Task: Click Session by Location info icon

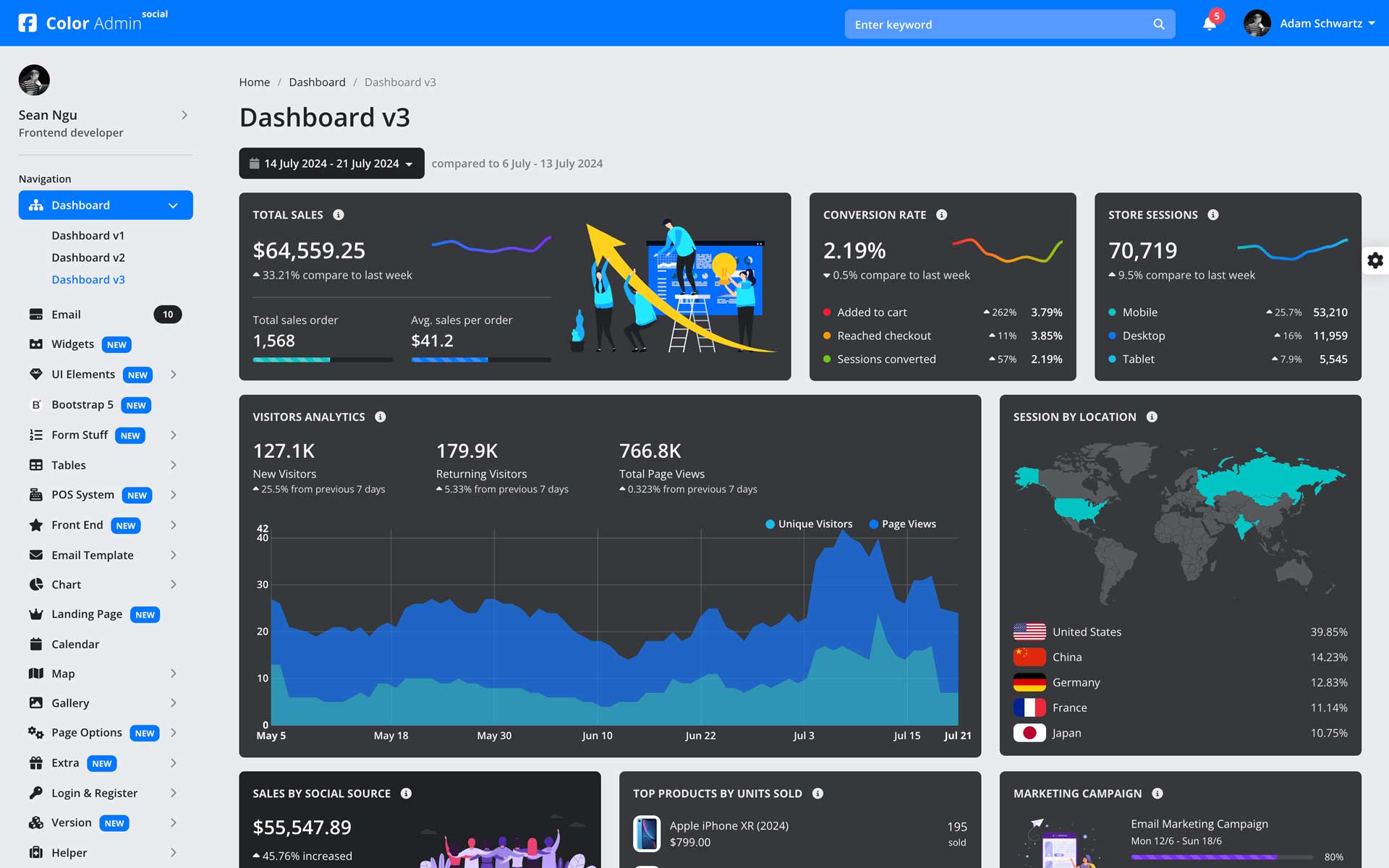Action: [x=1152, y=417]
